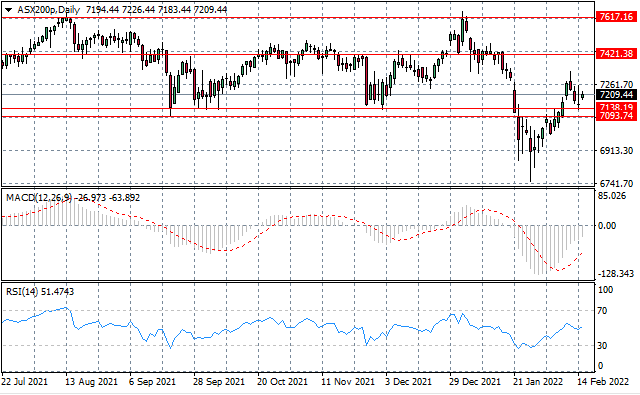Click the OHLC values 7194.44 7226.44 7183.44 7209.44
640x395 pixels.
[156, 9]
